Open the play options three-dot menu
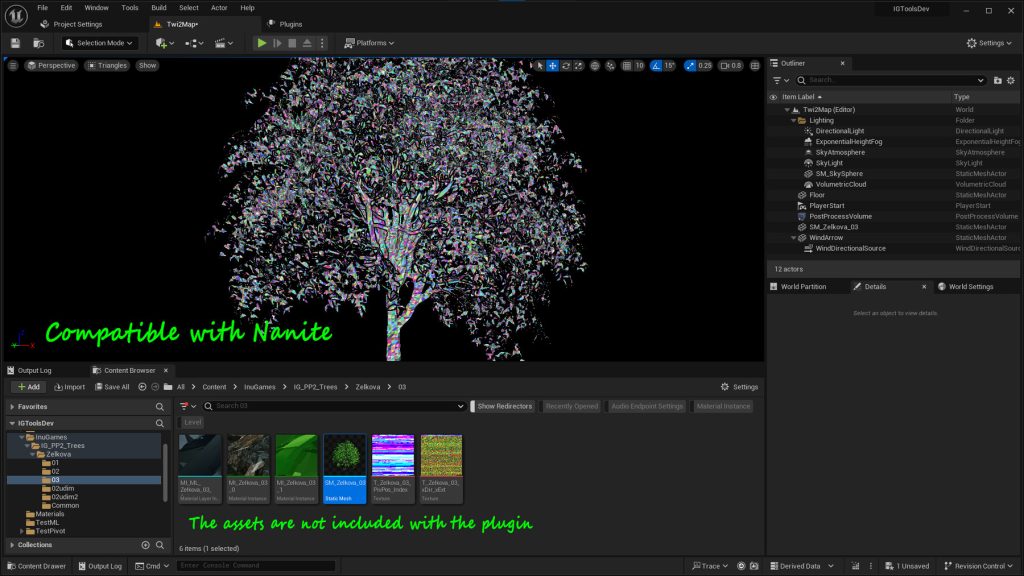This screenshot has width=1024, height=576. coord(322,43)
